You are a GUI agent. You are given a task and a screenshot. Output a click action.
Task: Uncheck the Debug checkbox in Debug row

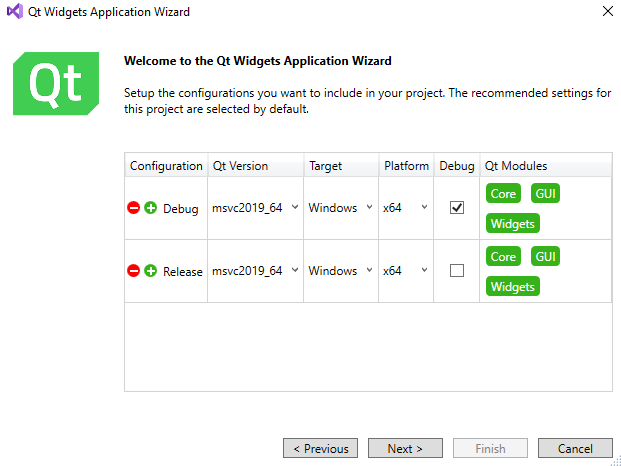click(x=457, y=207)
